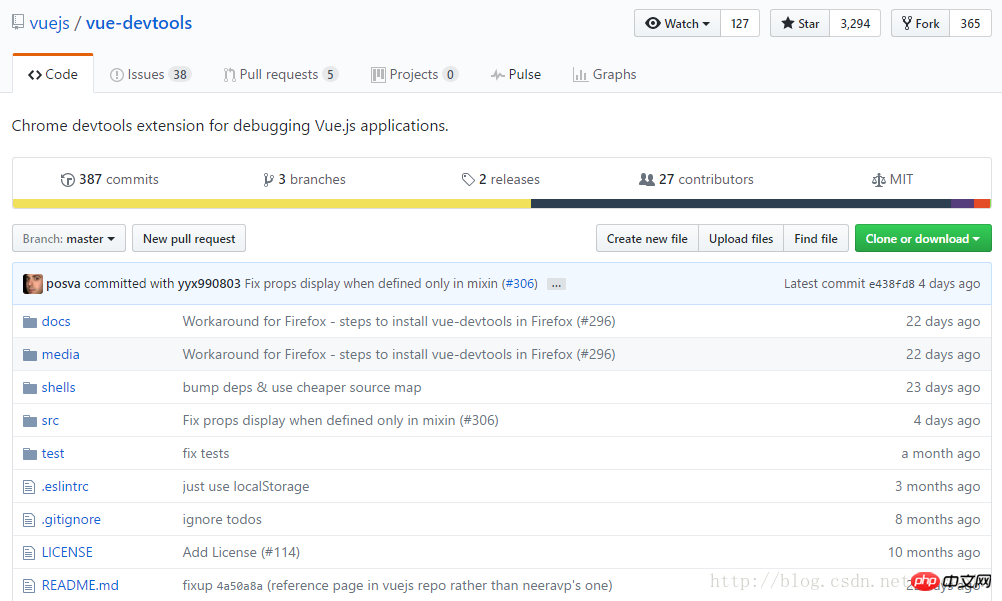
Task: Click the folder icon for media
Action: pos(29,355)
